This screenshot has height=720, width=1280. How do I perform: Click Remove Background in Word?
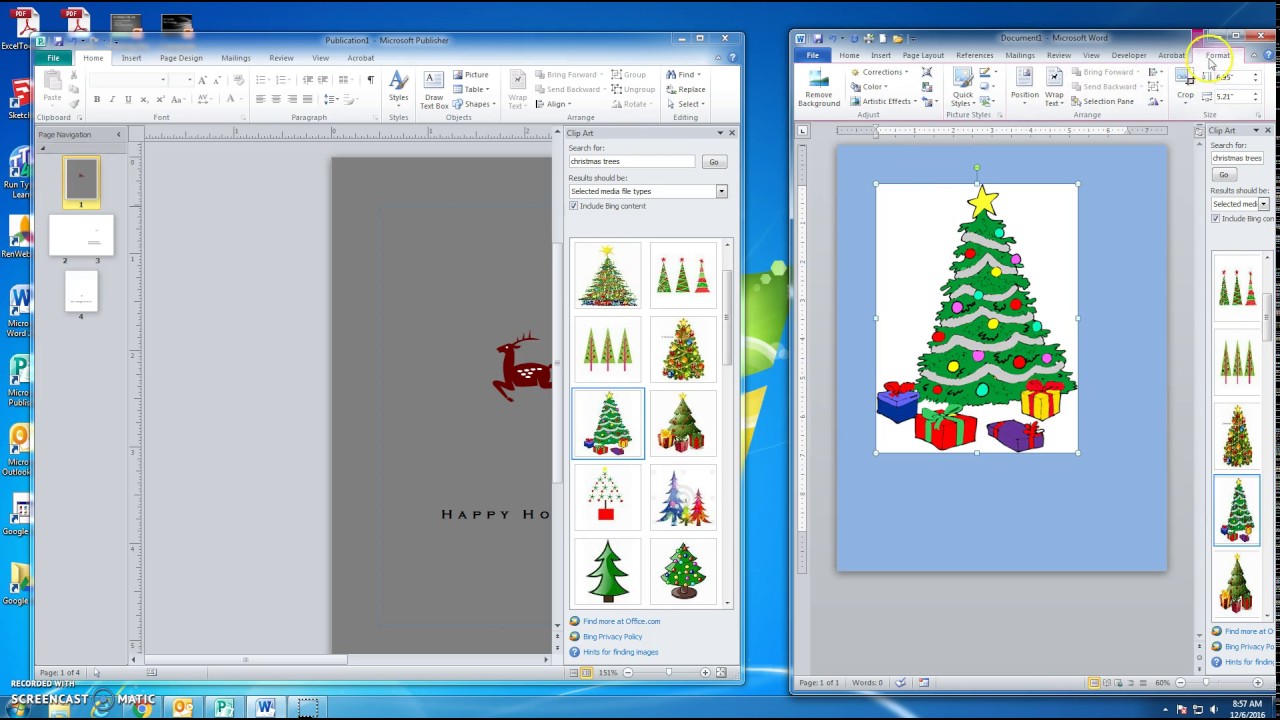tap(819, 88)
